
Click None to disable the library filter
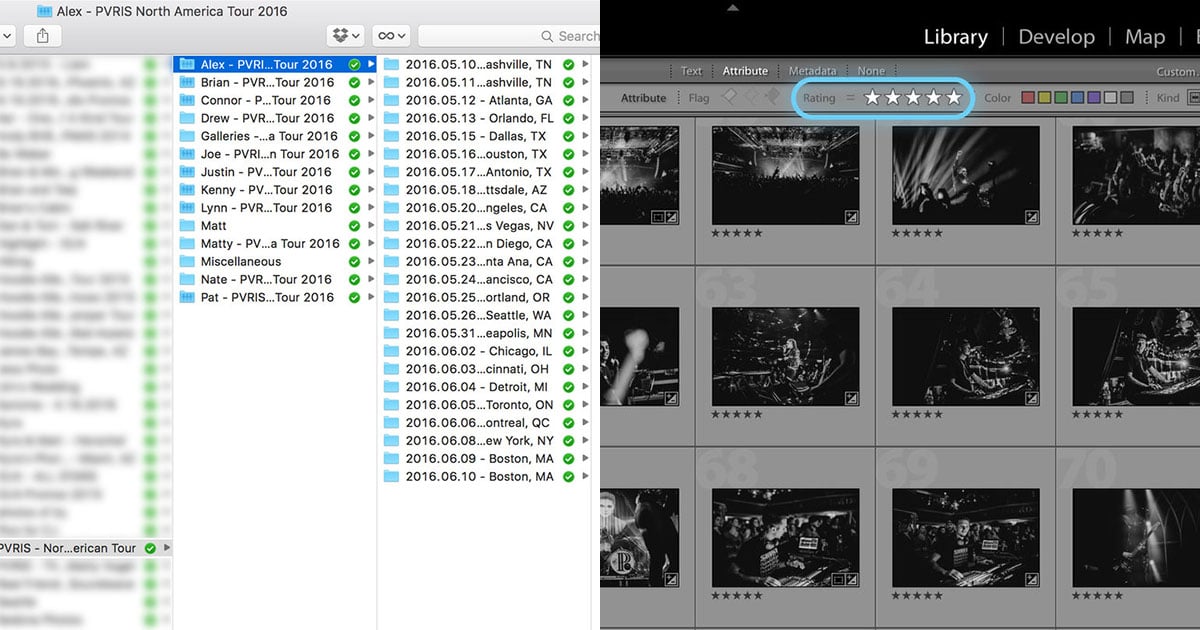tap(871, 71)
